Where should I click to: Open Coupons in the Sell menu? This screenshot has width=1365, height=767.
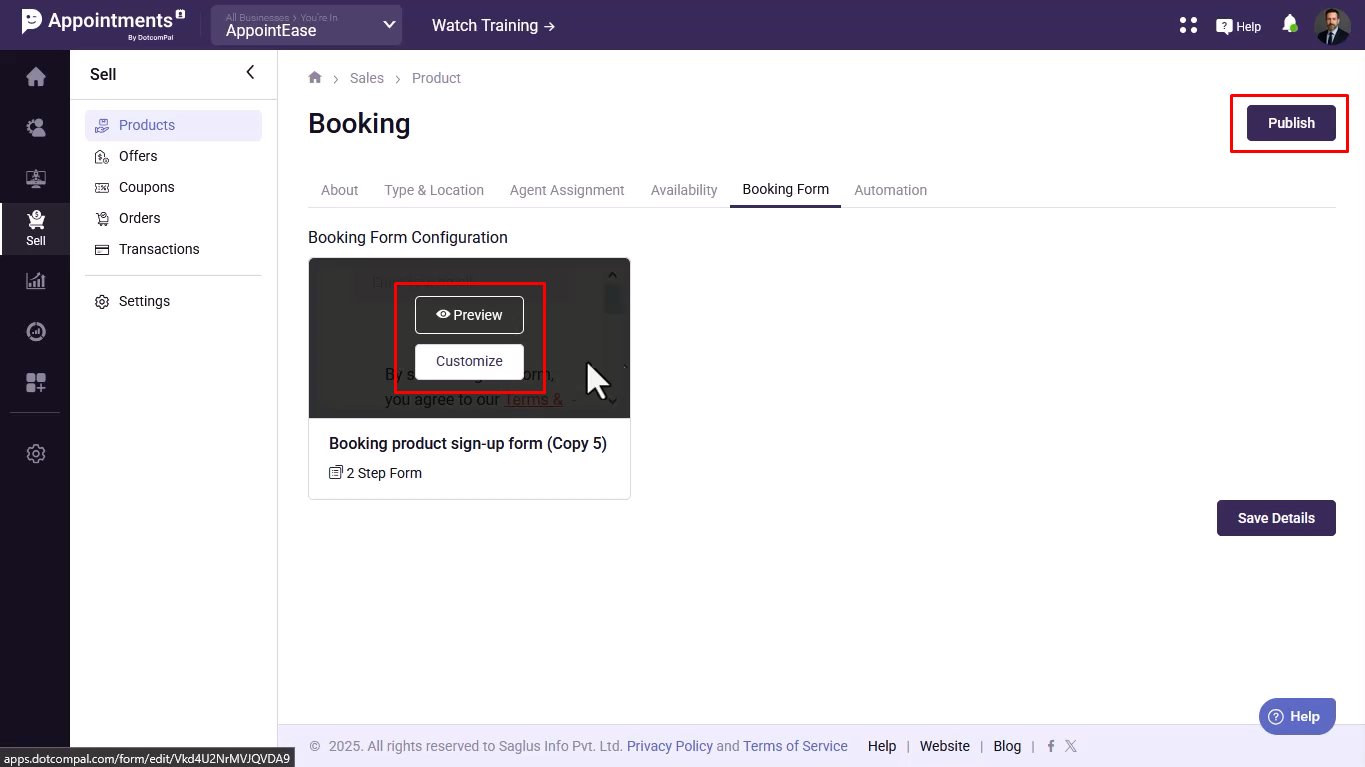point(146,187)
